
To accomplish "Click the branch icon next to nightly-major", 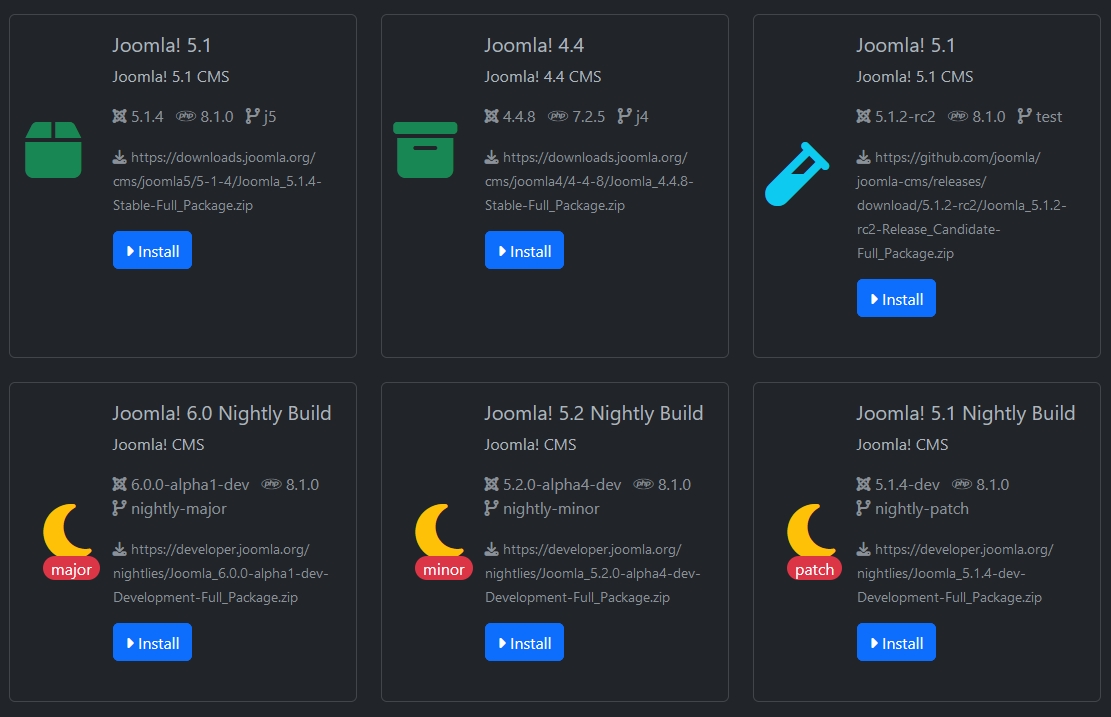I will tap(119, 509).
